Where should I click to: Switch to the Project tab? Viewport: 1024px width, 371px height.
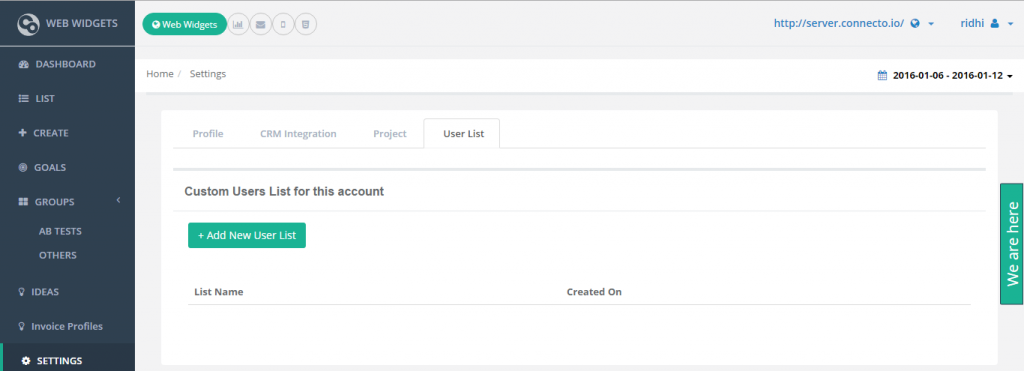point(390,134)
